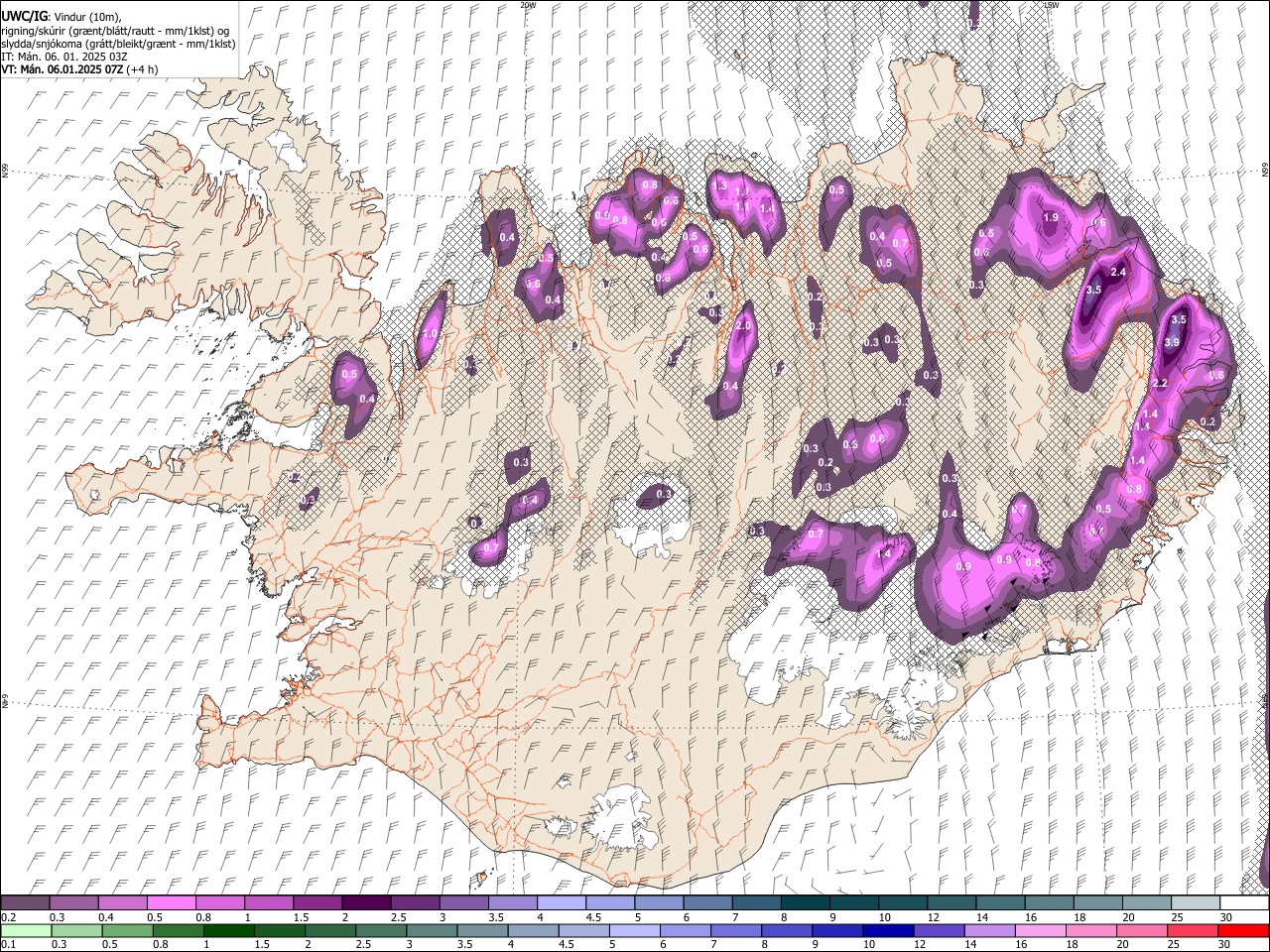
Task: Click the top-row legend swatch between 3 and 3.5
Action: (464, 902)
